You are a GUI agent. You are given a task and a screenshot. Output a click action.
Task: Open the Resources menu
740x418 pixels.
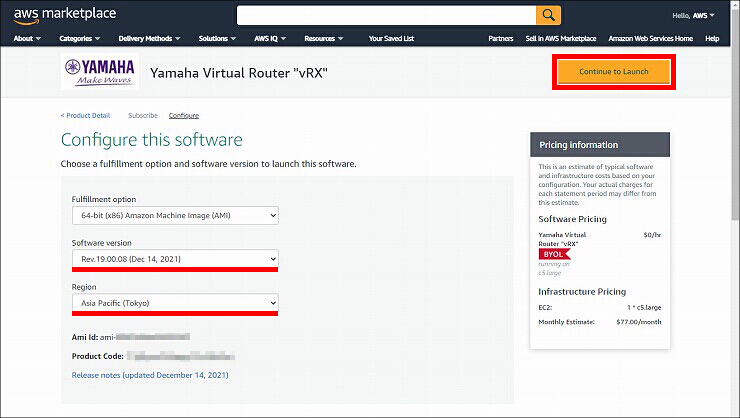click(324, 39)
